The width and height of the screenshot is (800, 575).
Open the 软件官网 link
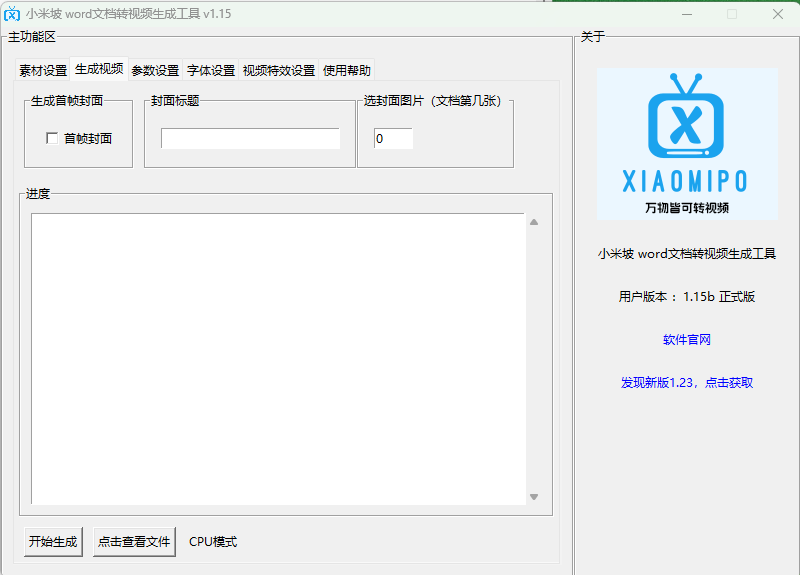point(687,340)
